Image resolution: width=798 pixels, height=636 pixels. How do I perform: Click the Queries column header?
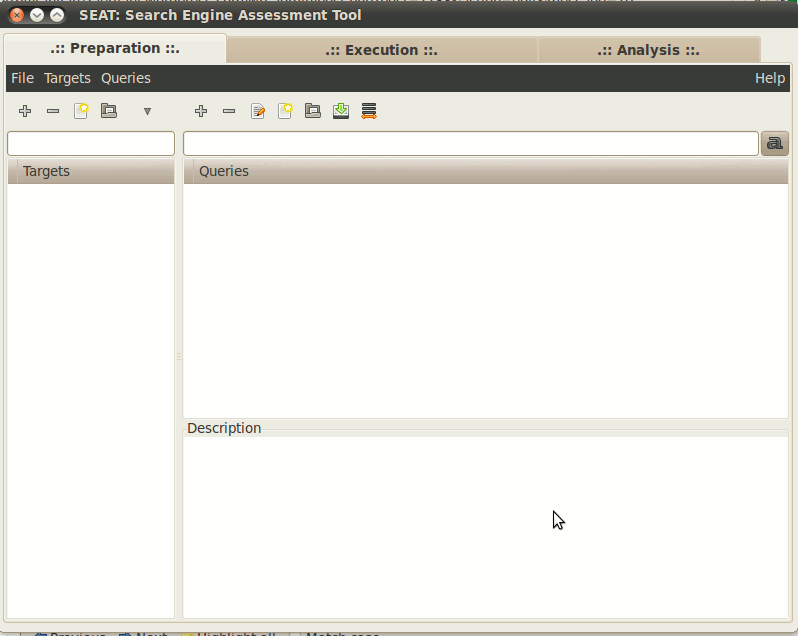click(x=486, y=171)
